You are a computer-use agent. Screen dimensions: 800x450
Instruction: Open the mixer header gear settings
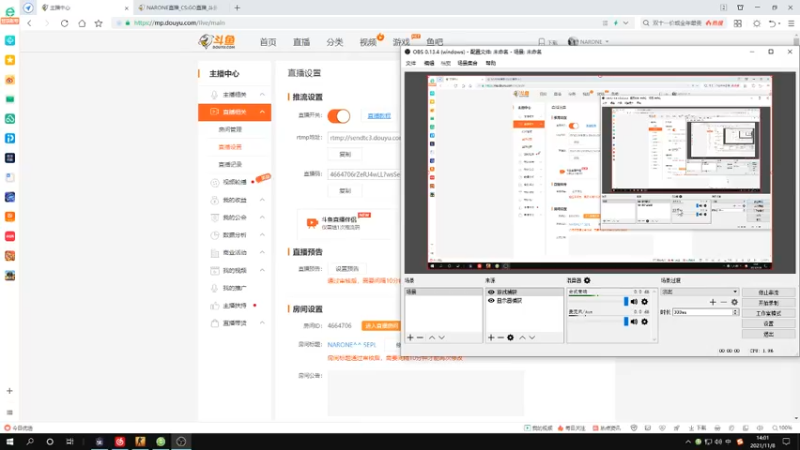coord(587,280)
